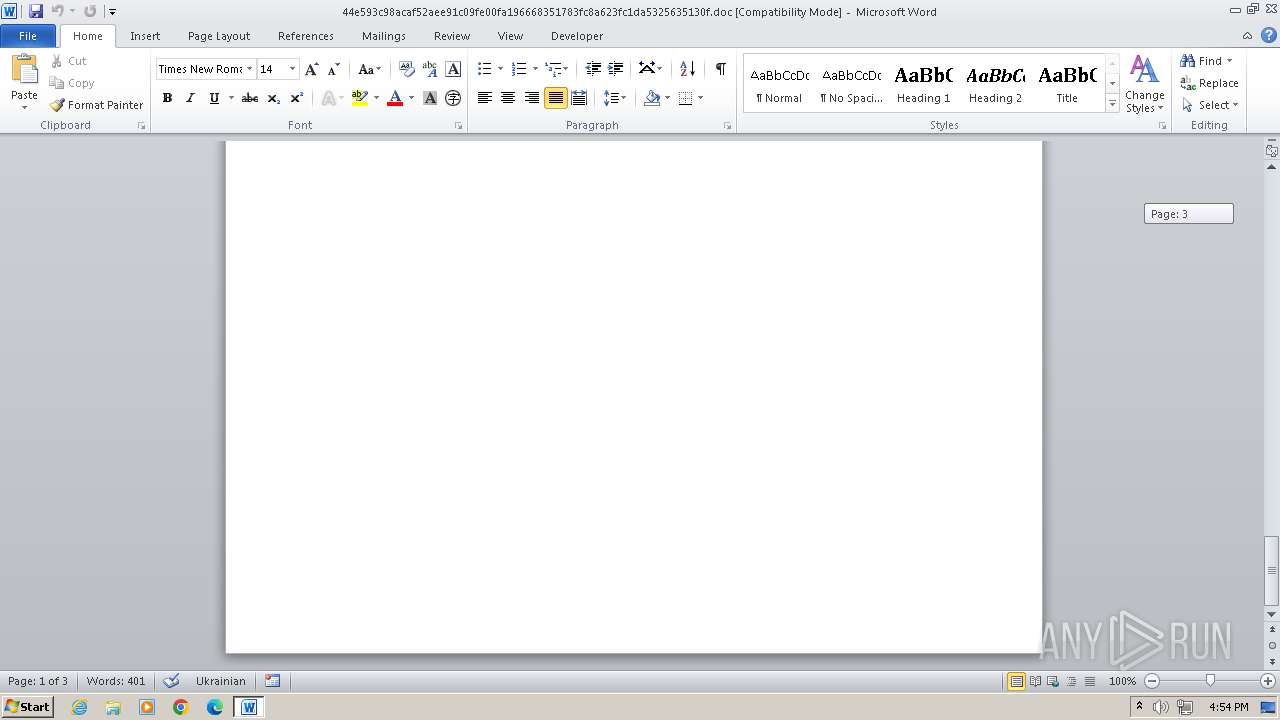This screenshot has height=720, width=1280.
Task: Switch to Web Layout view
Action: click(1052, 681)
